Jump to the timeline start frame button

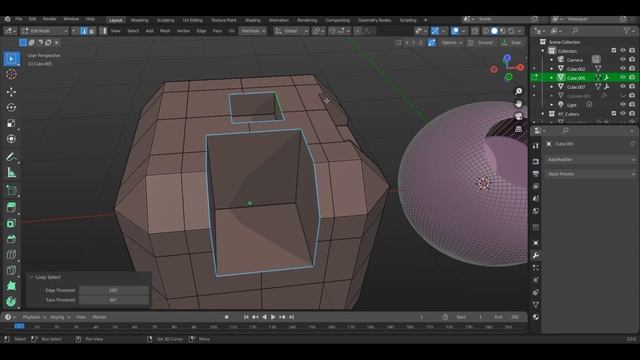246,317
